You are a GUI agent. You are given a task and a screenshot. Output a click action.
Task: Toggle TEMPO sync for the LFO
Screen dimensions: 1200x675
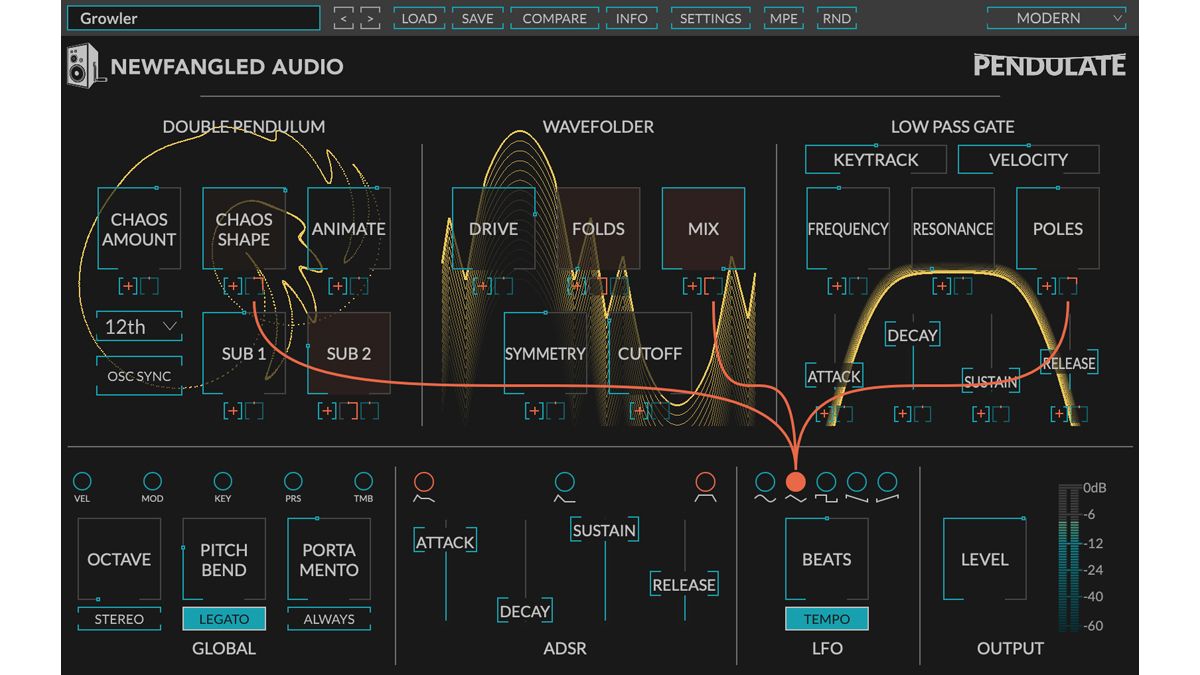(x=827, y=619)
